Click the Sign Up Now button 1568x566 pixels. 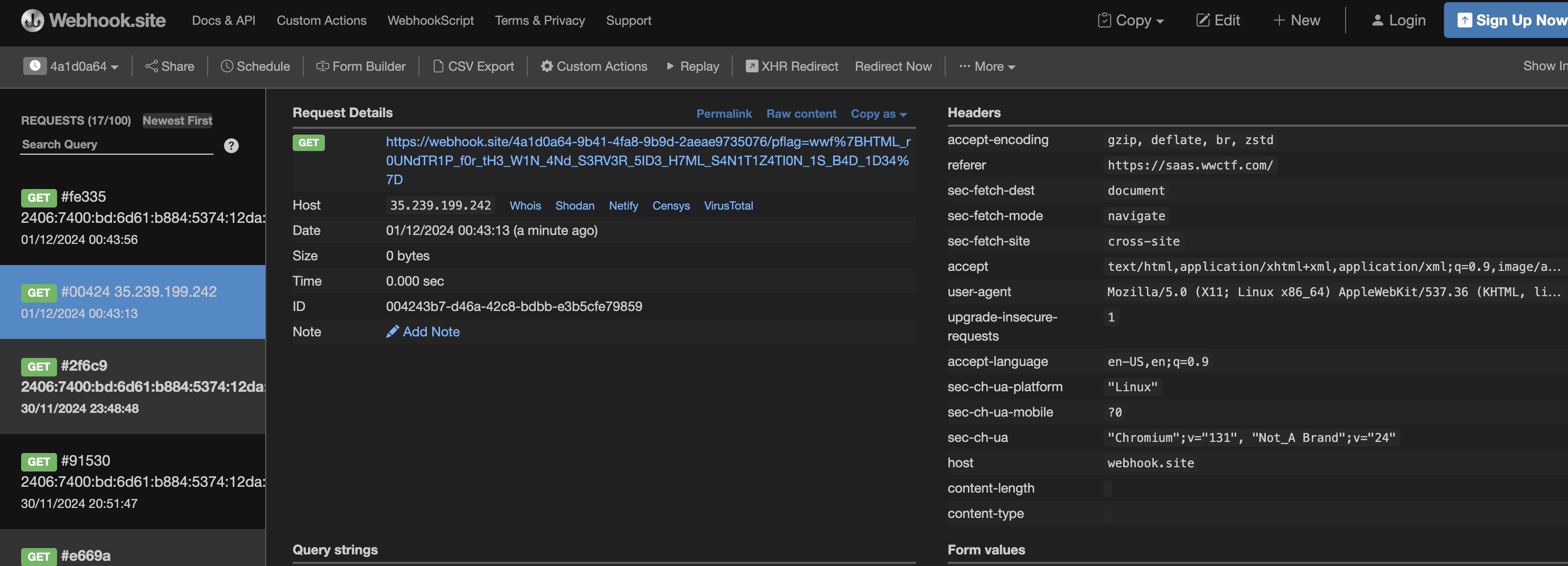tap(1506, 20)
